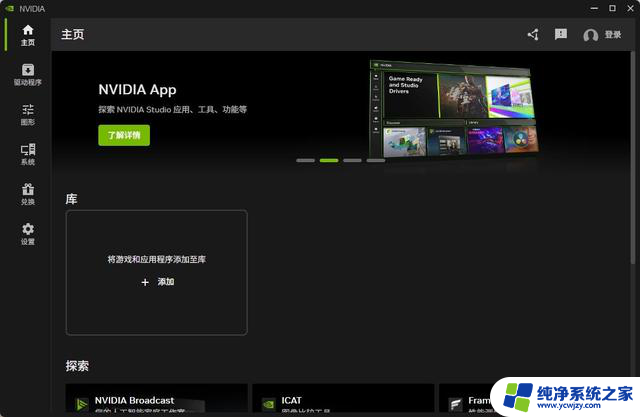Select the active green carousel indicator

click(x=329, y=160)
